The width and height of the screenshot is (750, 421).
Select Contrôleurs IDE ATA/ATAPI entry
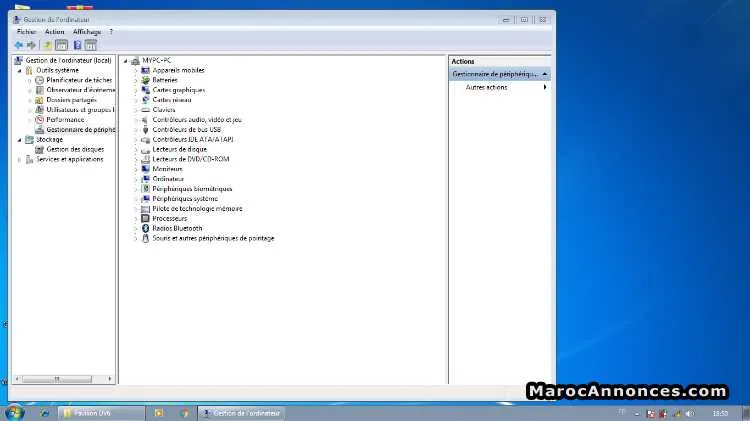coord(193,139)
